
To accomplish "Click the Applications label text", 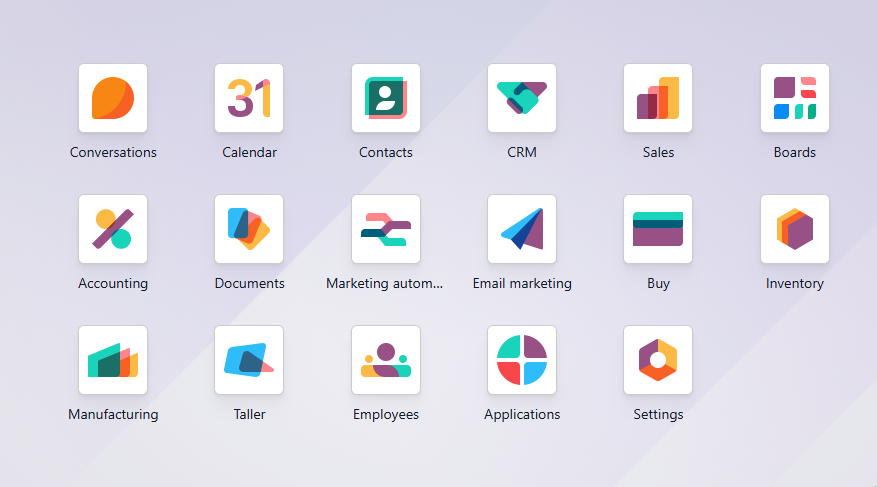I will click(x=522, y=414).
